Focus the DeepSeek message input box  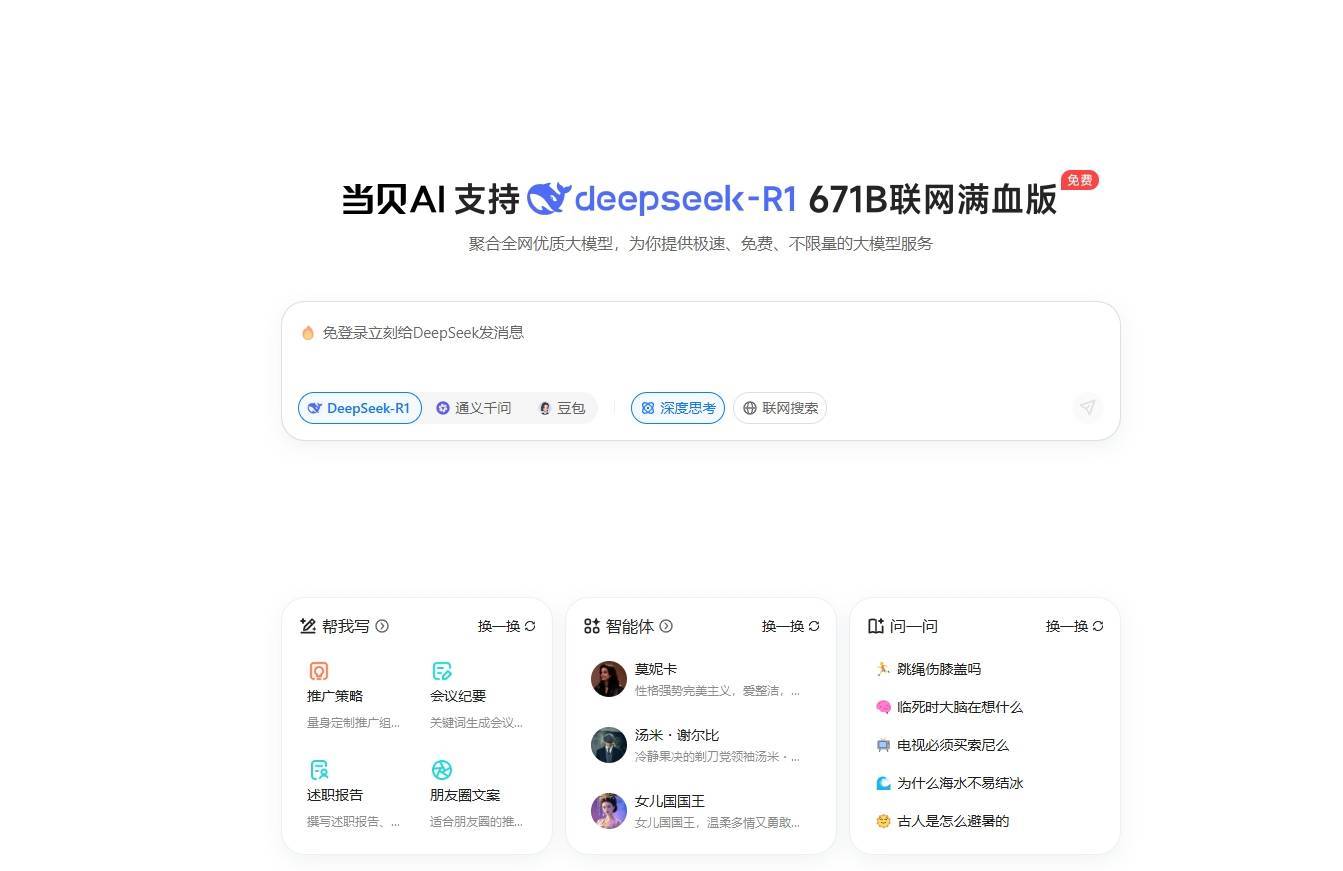[x=700, y=345]
